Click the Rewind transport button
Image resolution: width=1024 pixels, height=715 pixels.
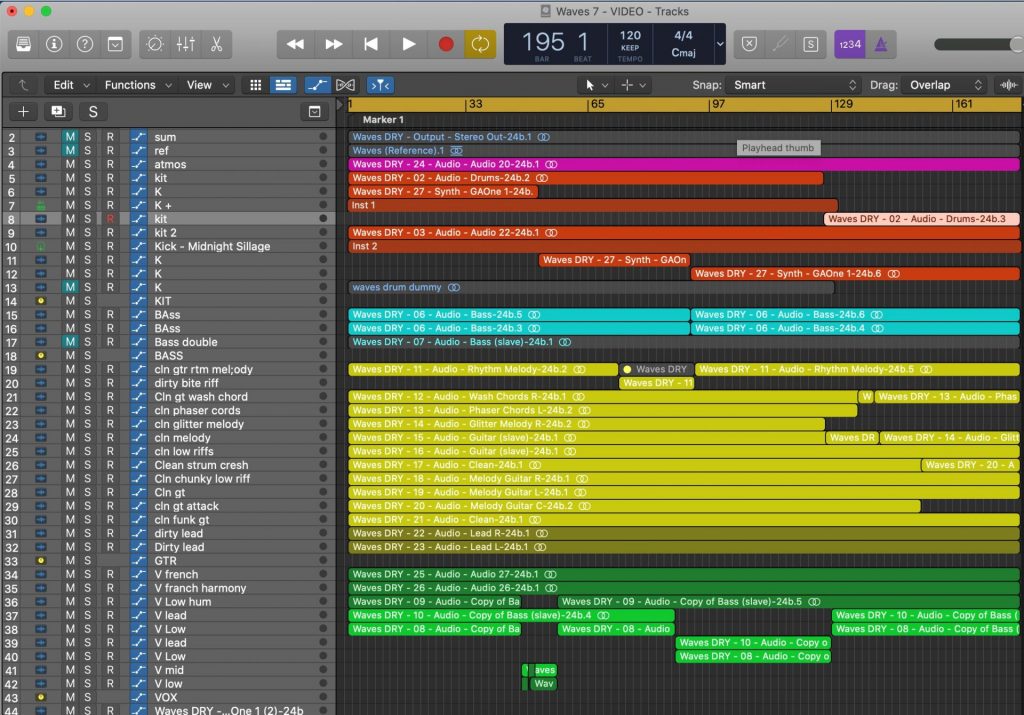pos(296,44)
